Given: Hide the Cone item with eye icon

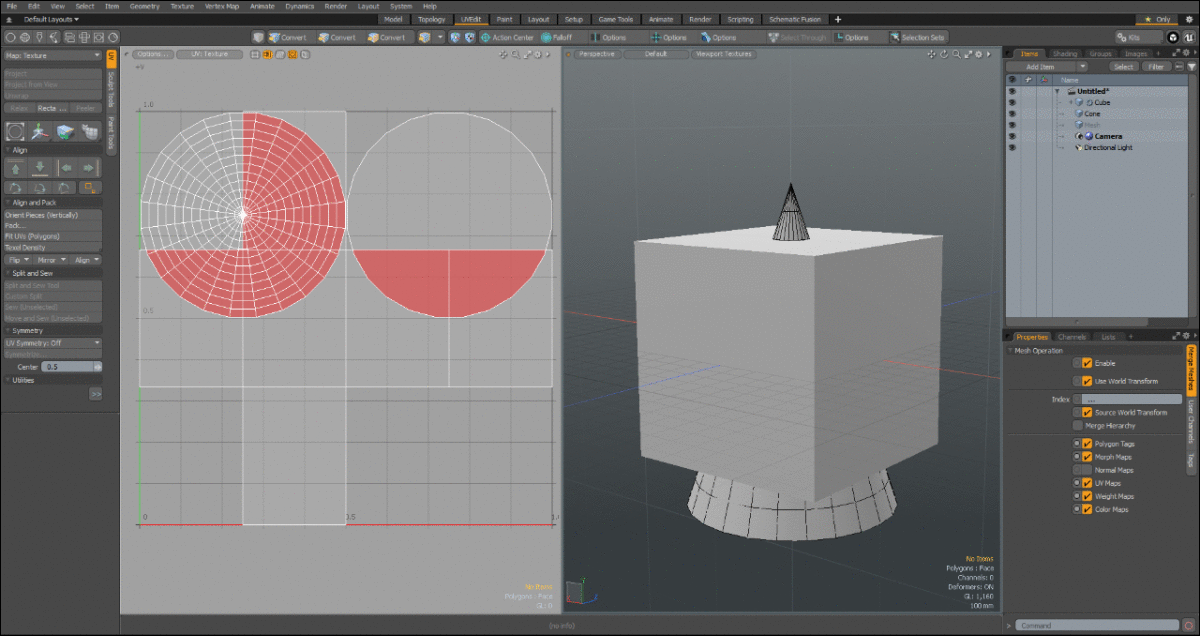Looking at the screenshot, I should 1012,114.
